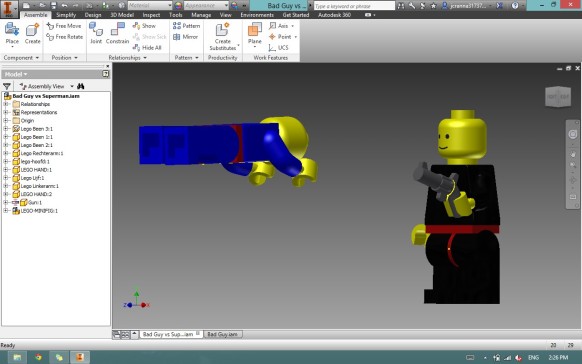This screenshot has width=582, height=364.
Task: Click the Chrome icon in Windows taskbar
Action: [x=38, y=357]
